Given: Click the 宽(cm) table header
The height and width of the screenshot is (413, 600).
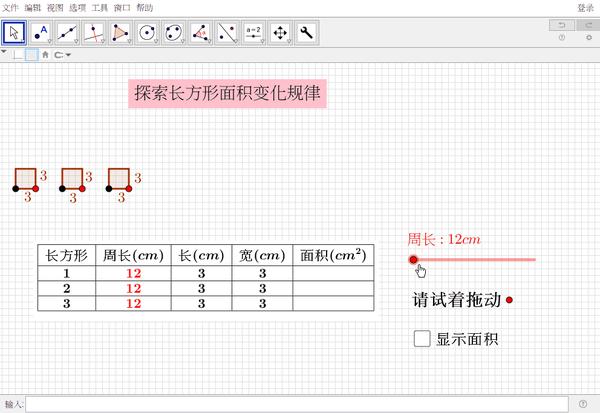Looking at the screenshot, I should tap(262, 255).
